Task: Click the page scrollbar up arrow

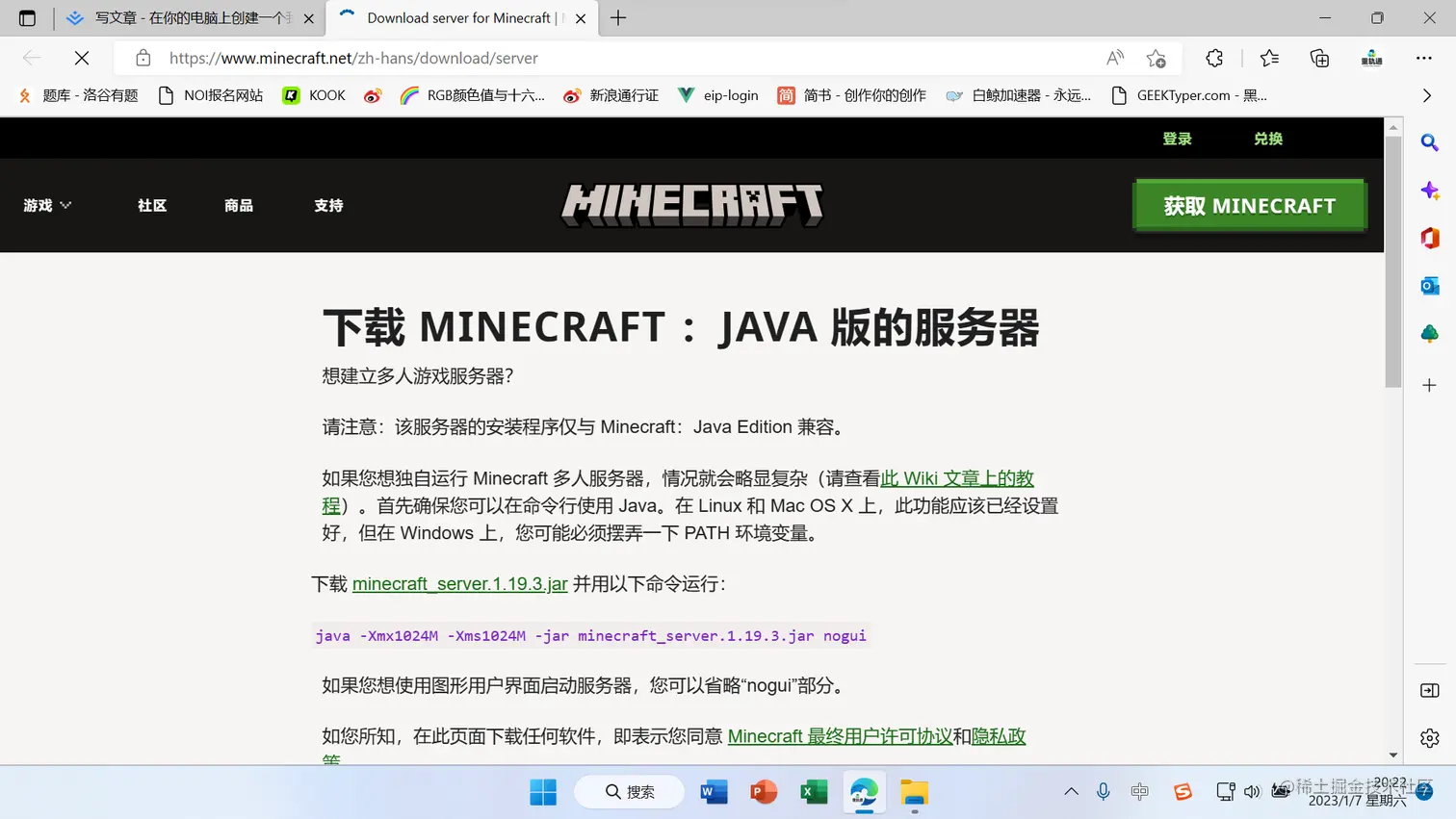Action: [1393, 127]
